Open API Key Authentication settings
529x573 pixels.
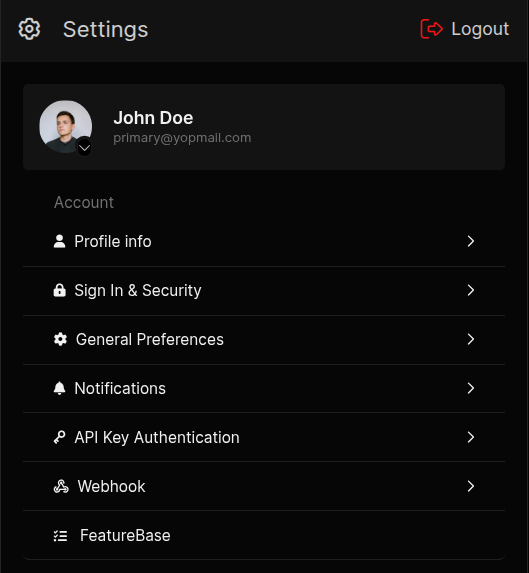(264, 437)
